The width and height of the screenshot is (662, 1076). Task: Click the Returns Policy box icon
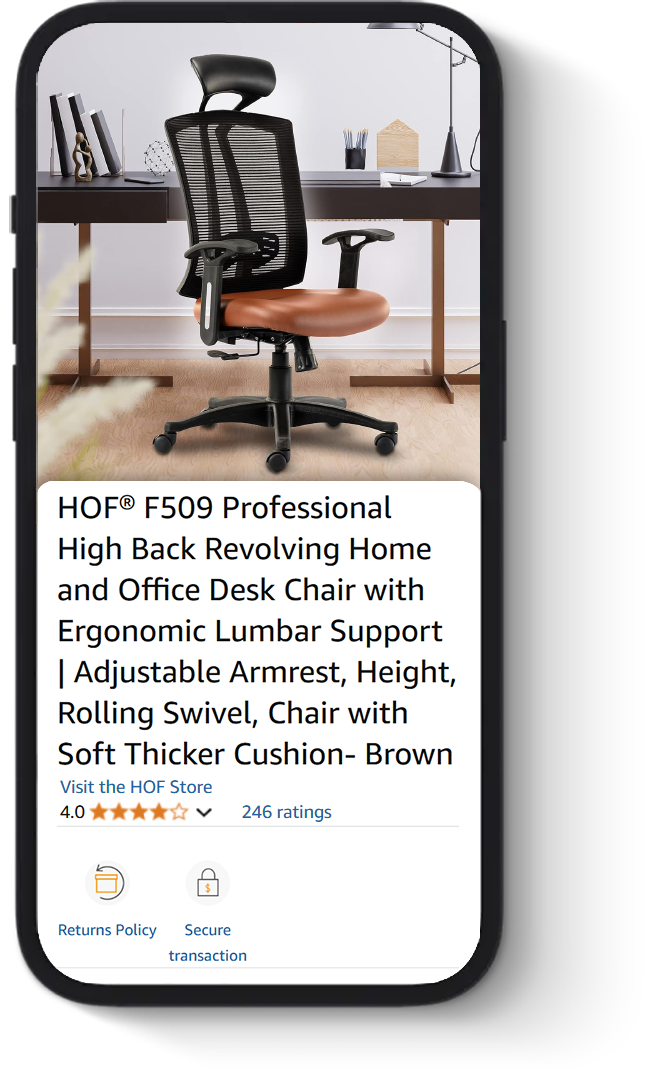(107, 882)
